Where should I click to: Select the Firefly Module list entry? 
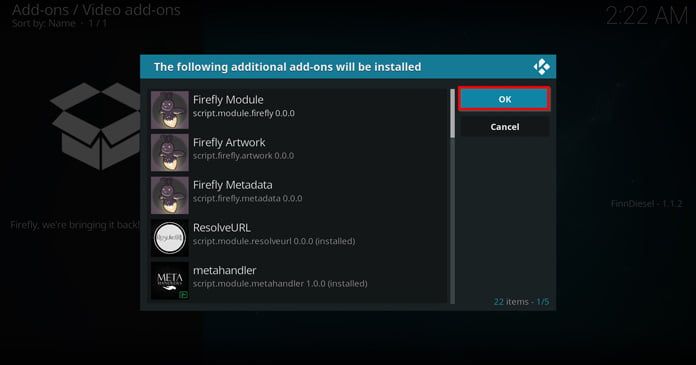299,110
